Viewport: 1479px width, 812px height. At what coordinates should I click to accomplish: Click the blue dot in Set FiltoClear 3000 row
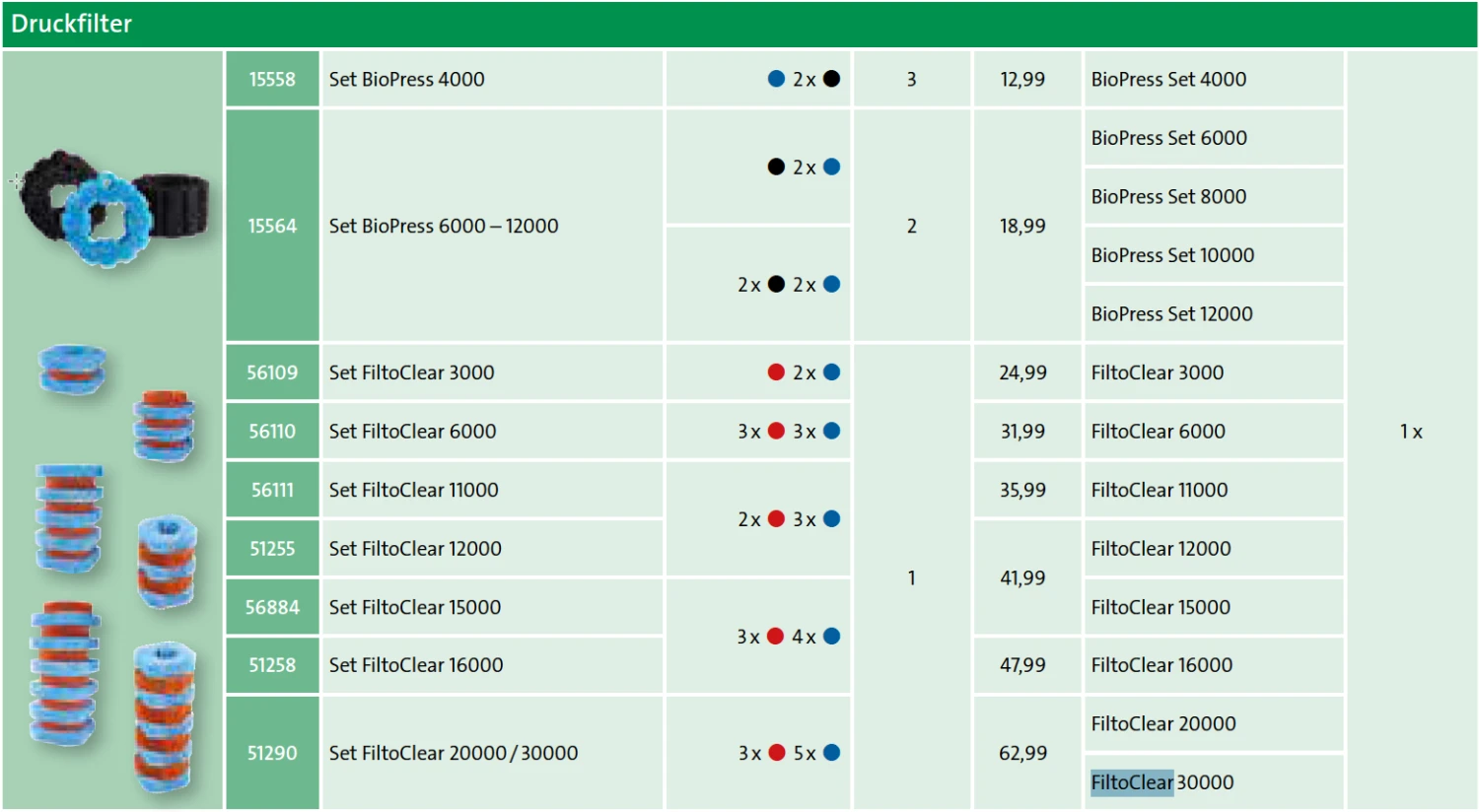tap(831, 372)
